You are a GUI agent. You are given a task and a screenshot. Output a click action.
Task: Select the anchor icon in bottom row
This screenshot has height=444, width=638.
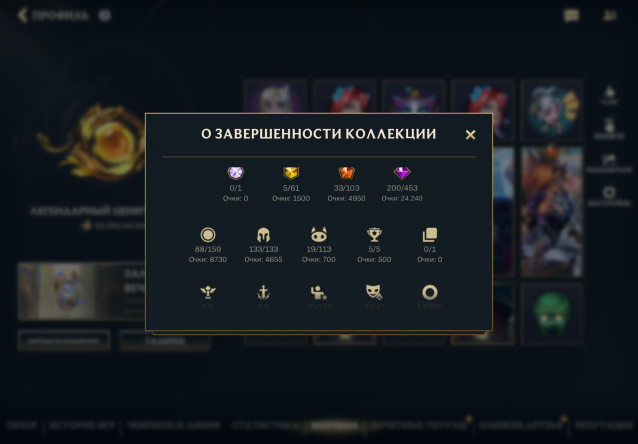(263, 292)
